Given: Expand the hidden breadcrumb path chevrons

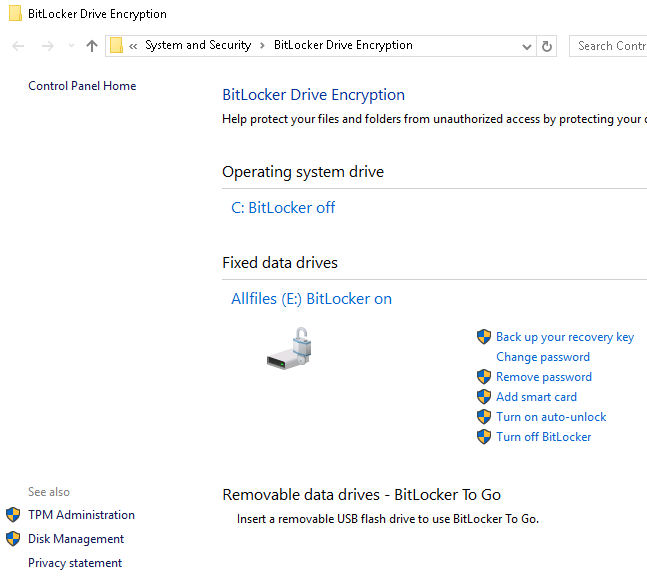Looking at the screenshot, I should coord(133,46).
